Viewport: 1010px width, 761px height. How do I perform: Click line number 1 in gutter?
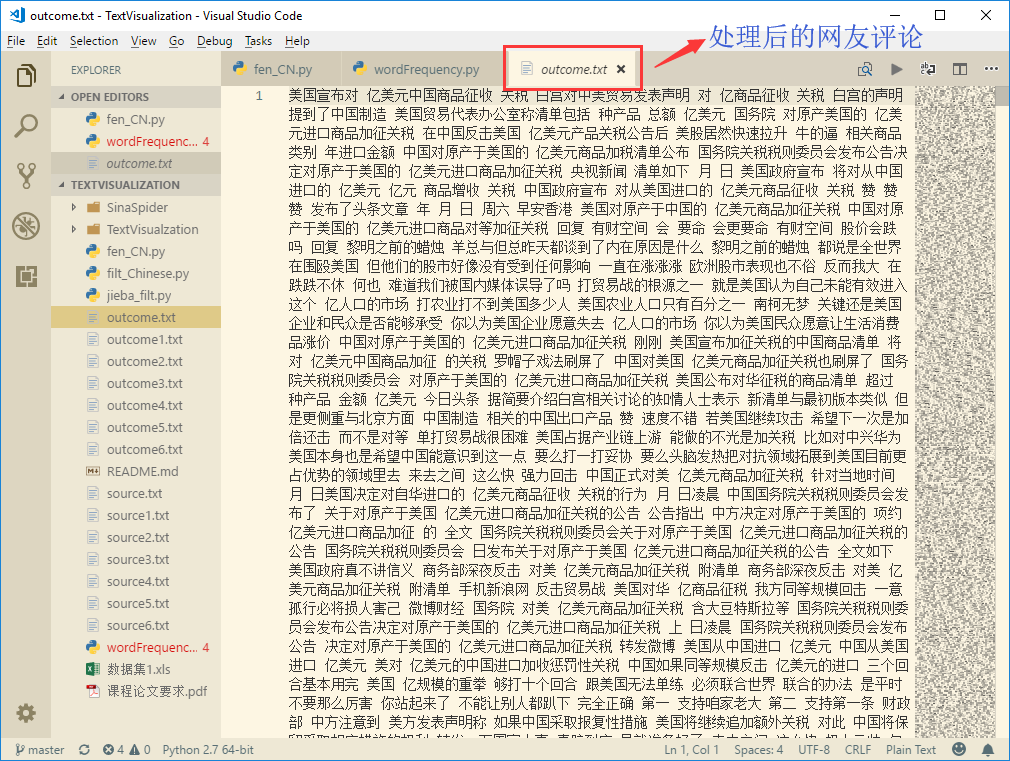point(259,96)
